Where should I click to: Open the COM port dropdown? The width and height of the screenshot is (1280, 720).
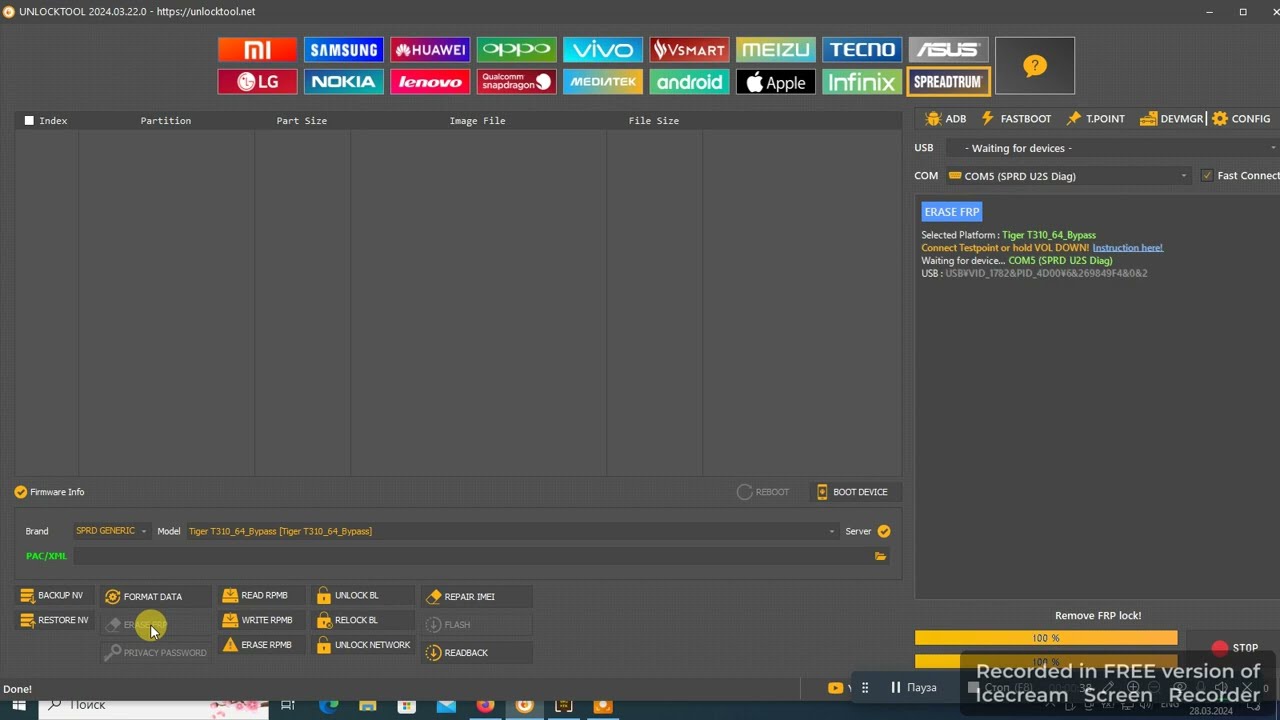click(1068, 176)
